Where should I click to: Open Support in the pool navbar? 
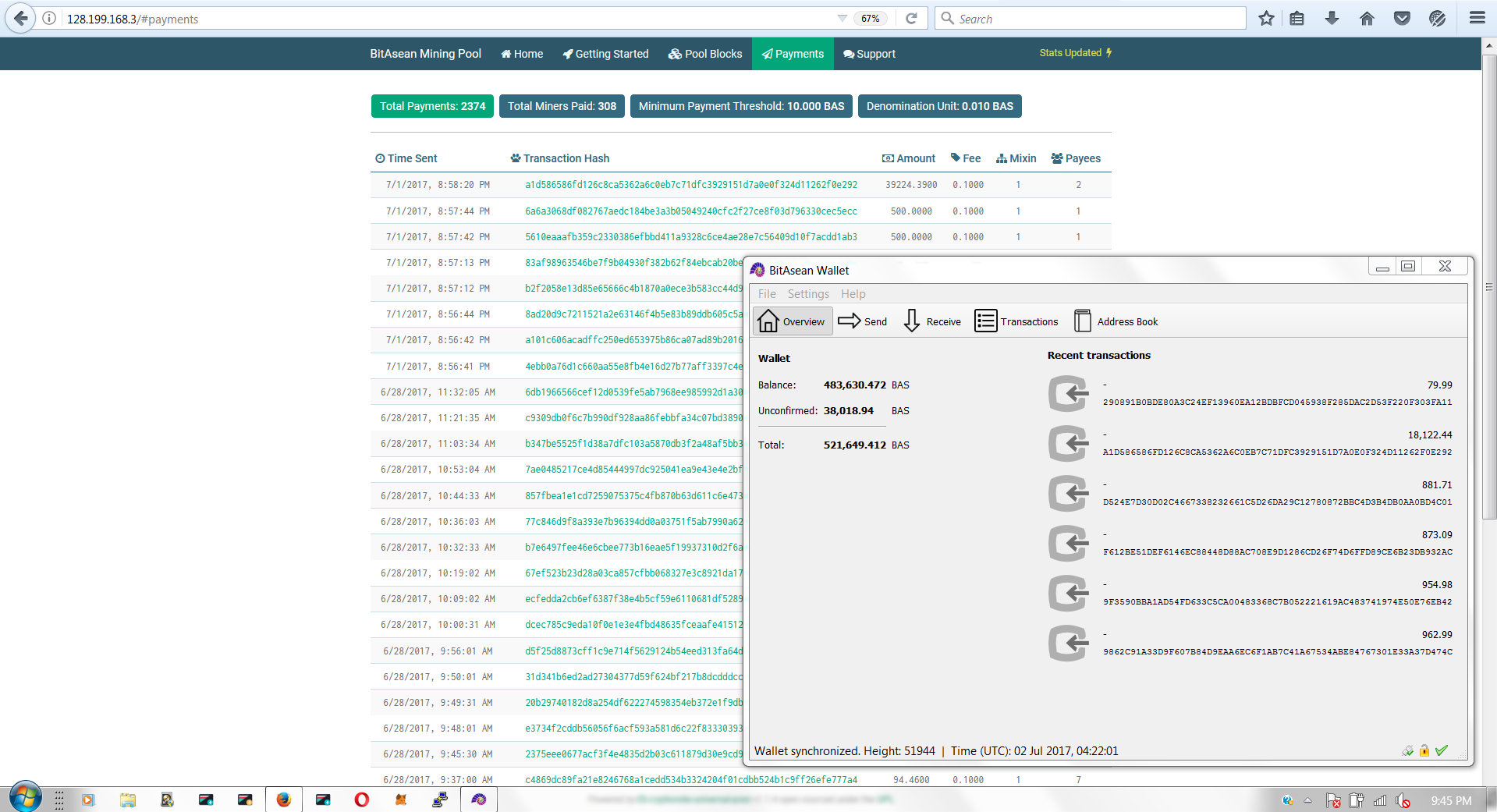click(869, 54)
